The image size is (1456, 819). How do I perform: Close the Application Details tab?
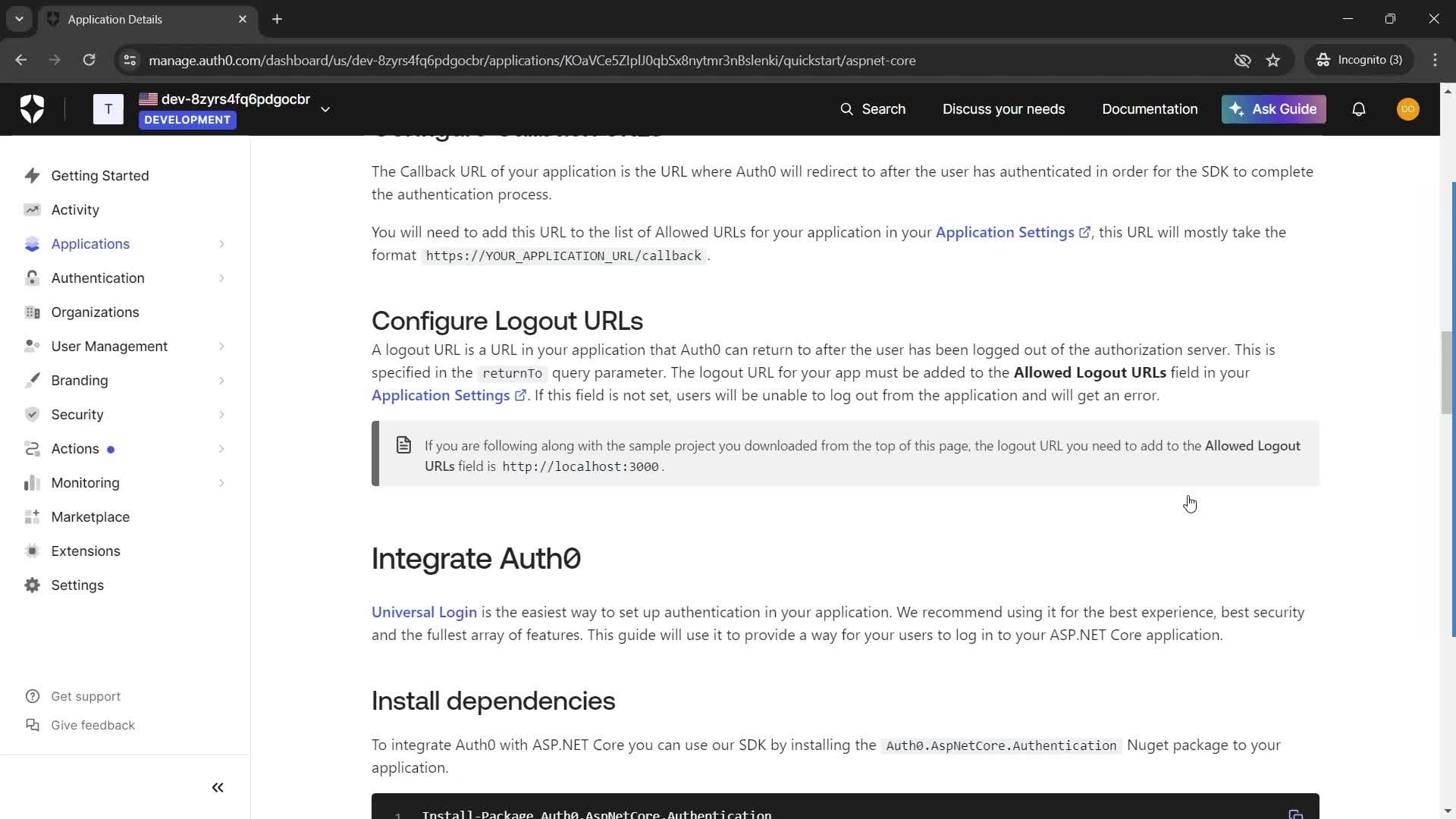point(243,19)
